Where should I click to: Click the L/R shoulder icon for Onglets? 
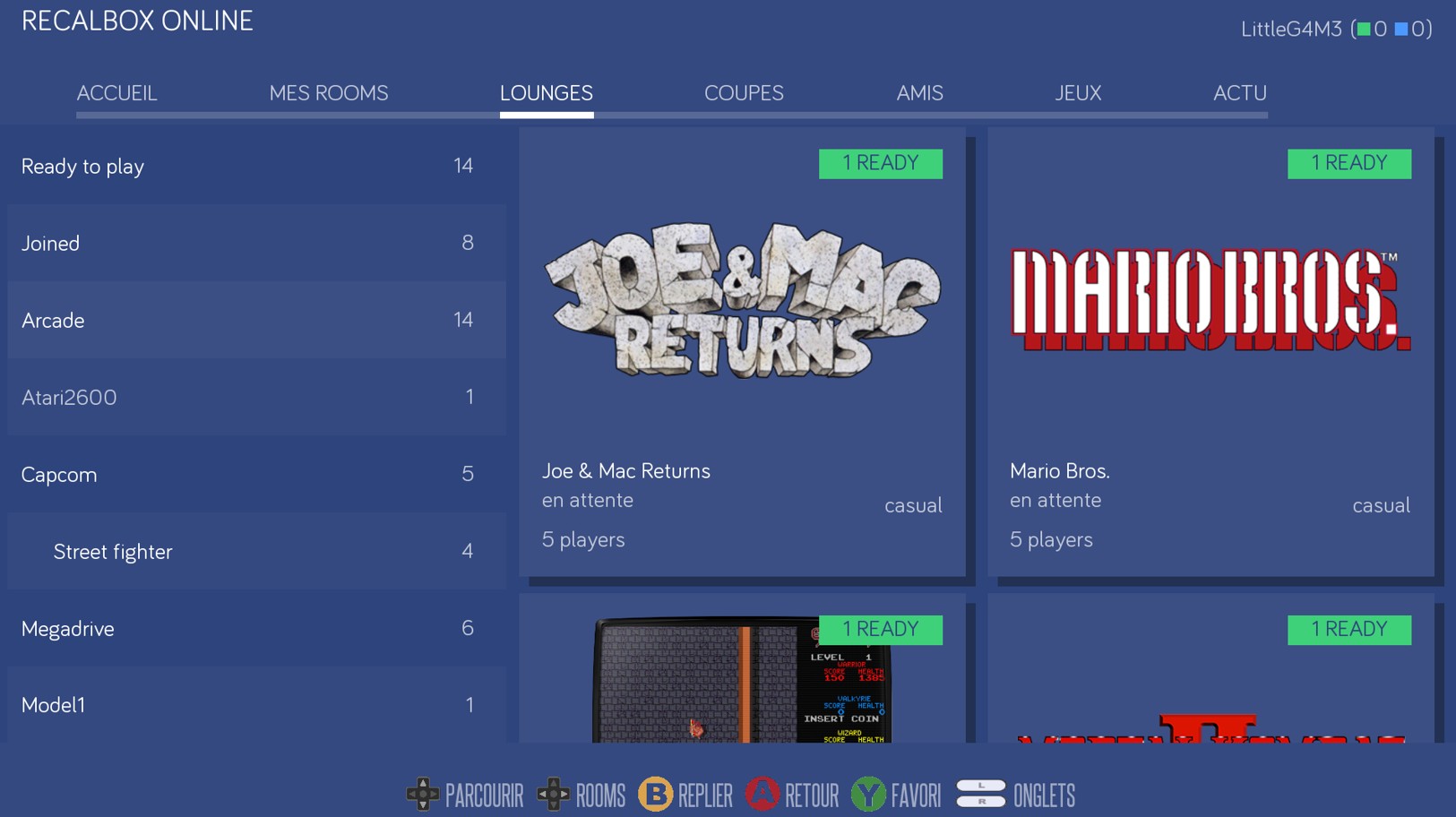pyautogui.click(x=981, y=794)
